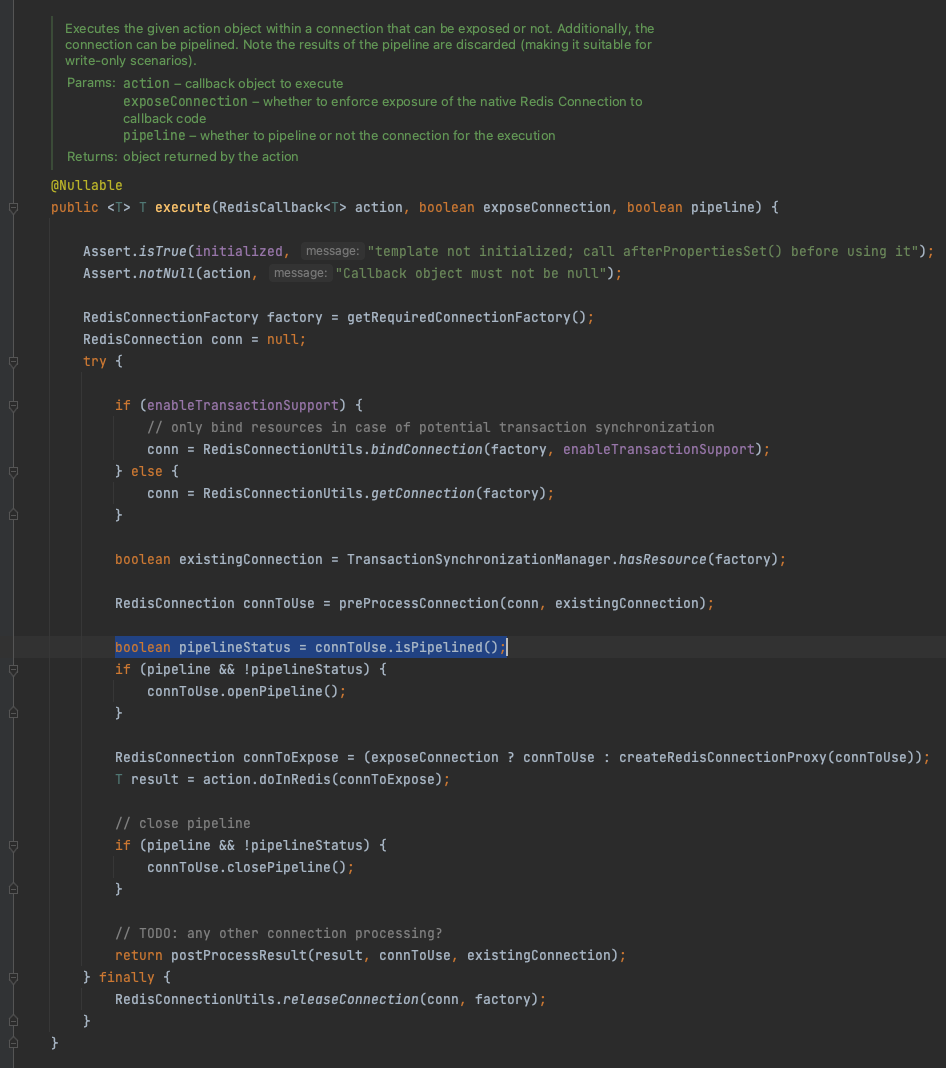Click the message: hint before "template not initialized"
The image size is (946, 1068).
pyautogui.click(x=332, y=251)
